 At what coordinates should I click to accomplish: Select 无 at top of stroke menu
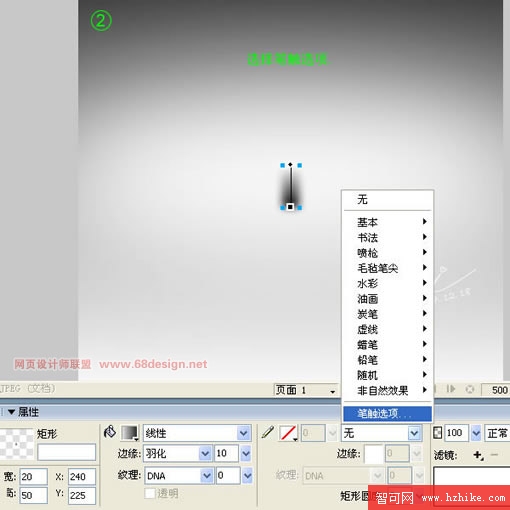point(387,199)
